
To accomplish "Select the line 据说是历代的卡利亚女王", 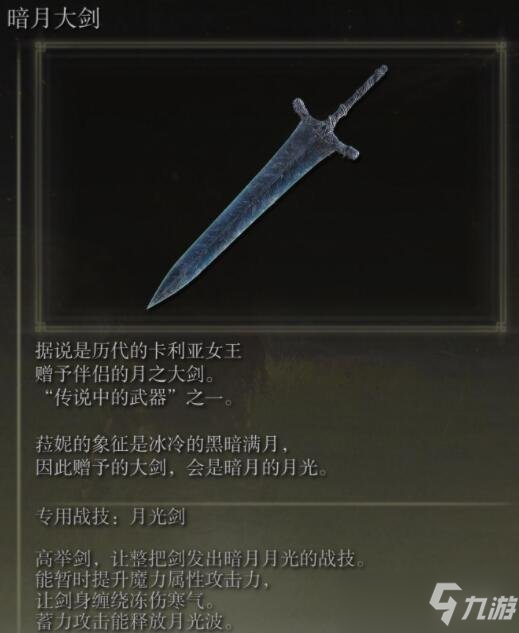I will point(138,351).
